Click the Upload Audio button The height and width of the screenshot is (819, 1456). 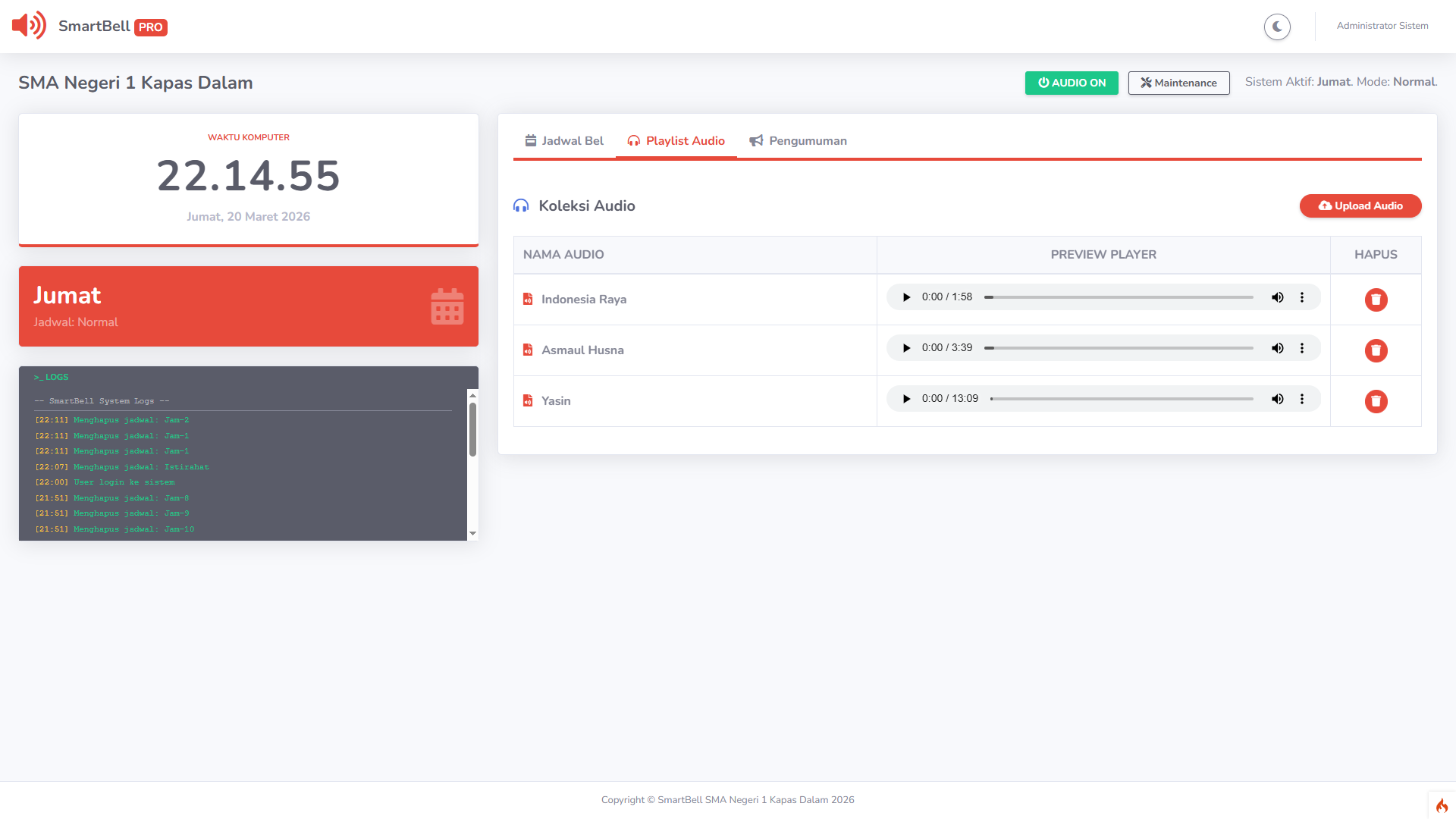click(x=1360, y=206)
